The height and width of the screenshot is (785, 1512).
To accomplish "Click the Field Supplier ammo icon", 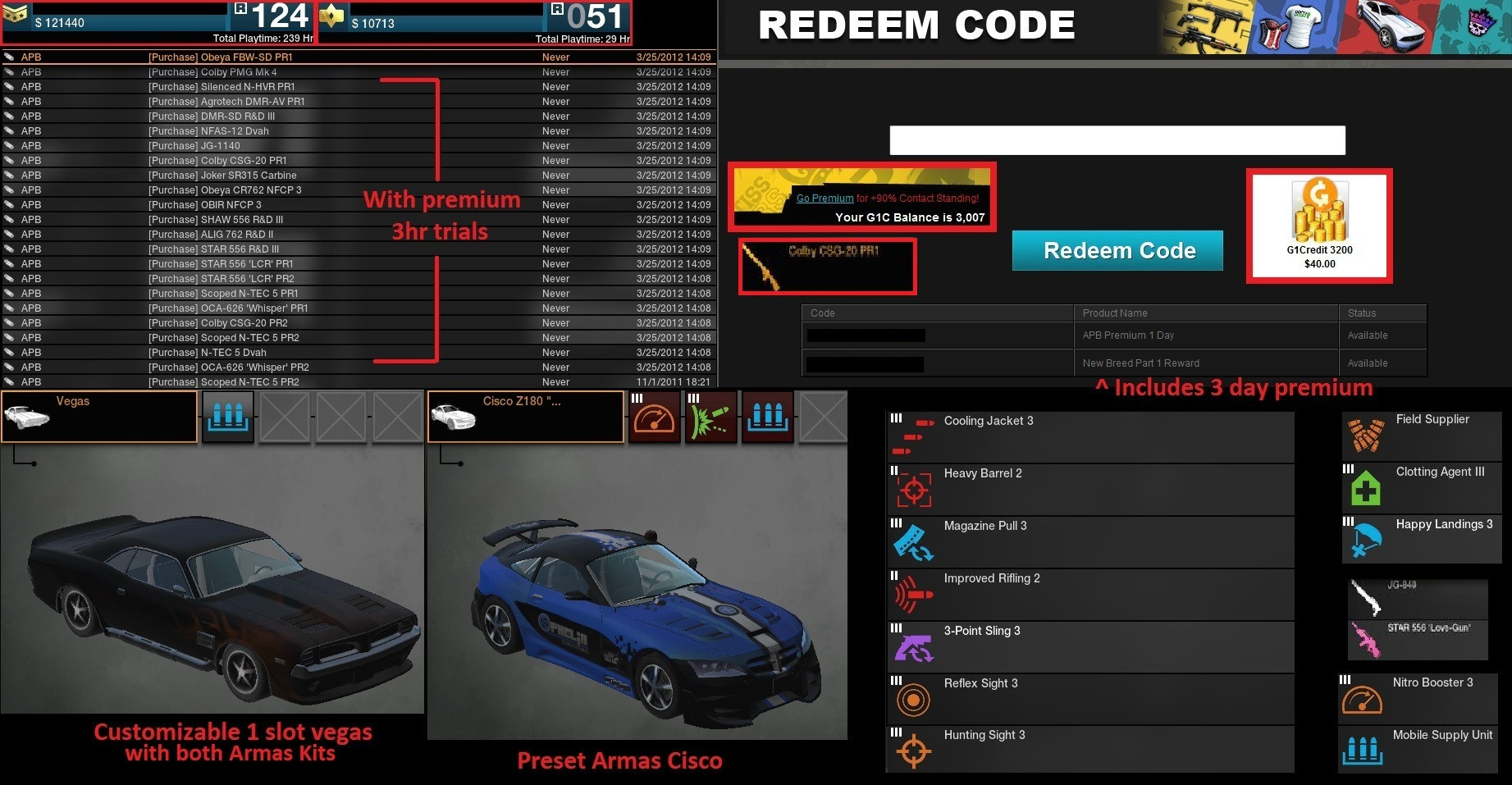I will click(x=1365, y=436).
